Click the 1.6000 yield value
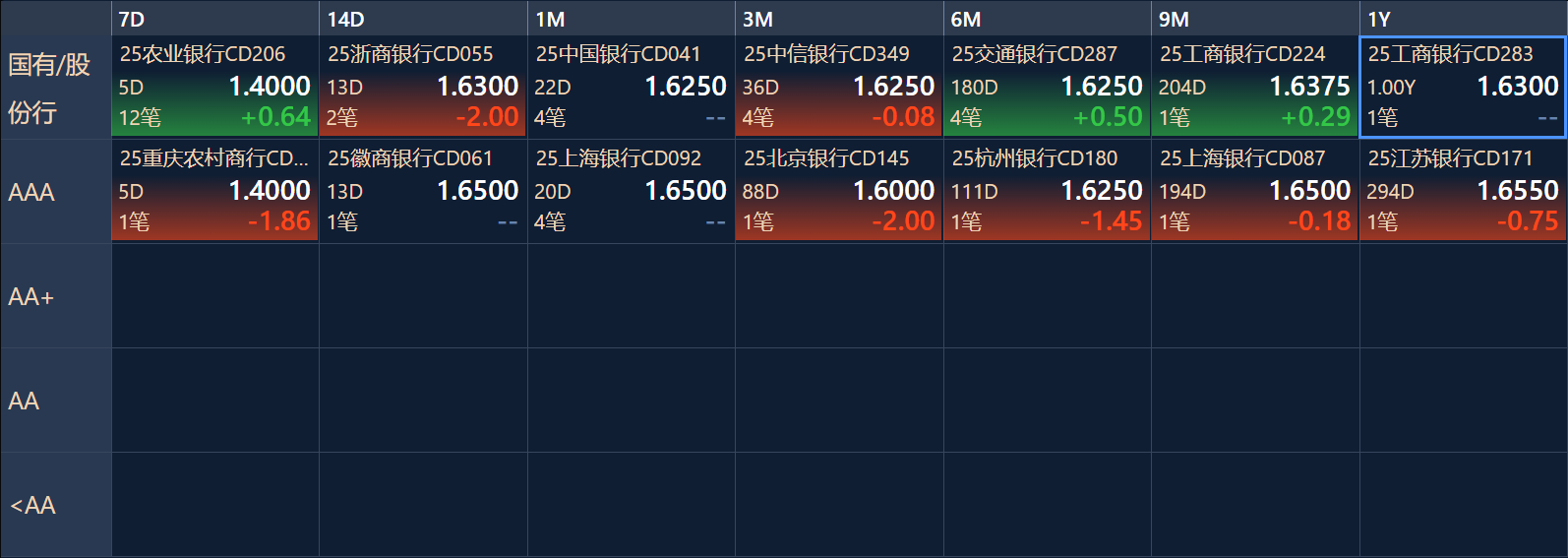 [894, 191]
